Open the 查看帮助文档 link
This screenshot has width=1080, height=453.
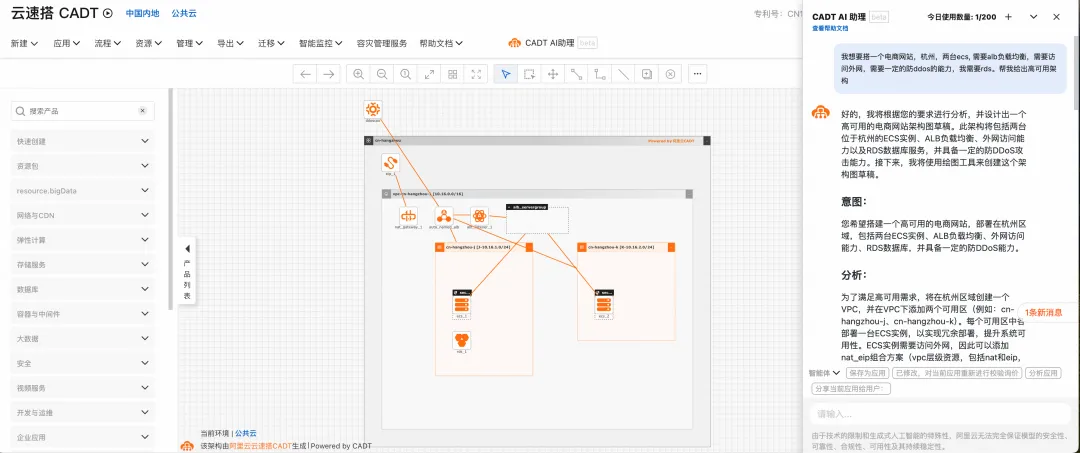click(x=830, y=28)
